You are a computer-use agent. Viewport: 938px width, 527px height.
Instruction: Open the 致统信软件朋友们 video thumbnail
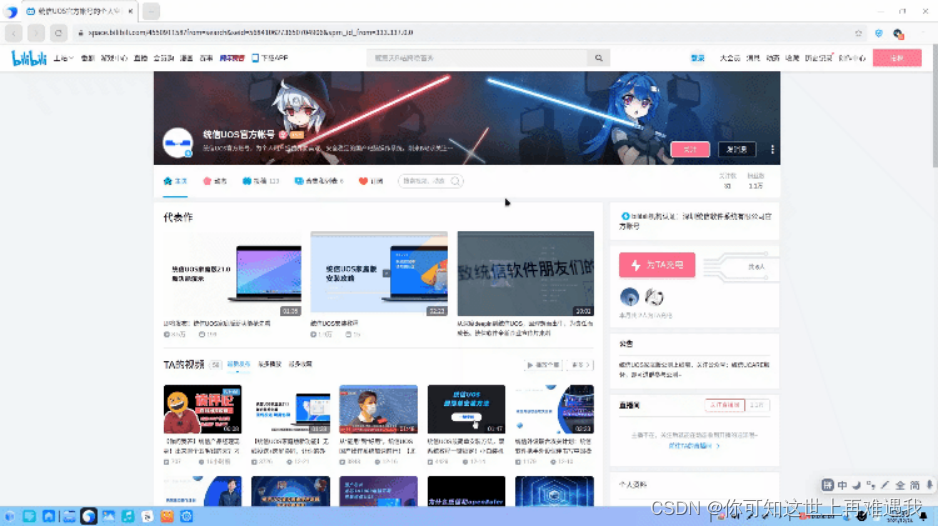[525, 274]
